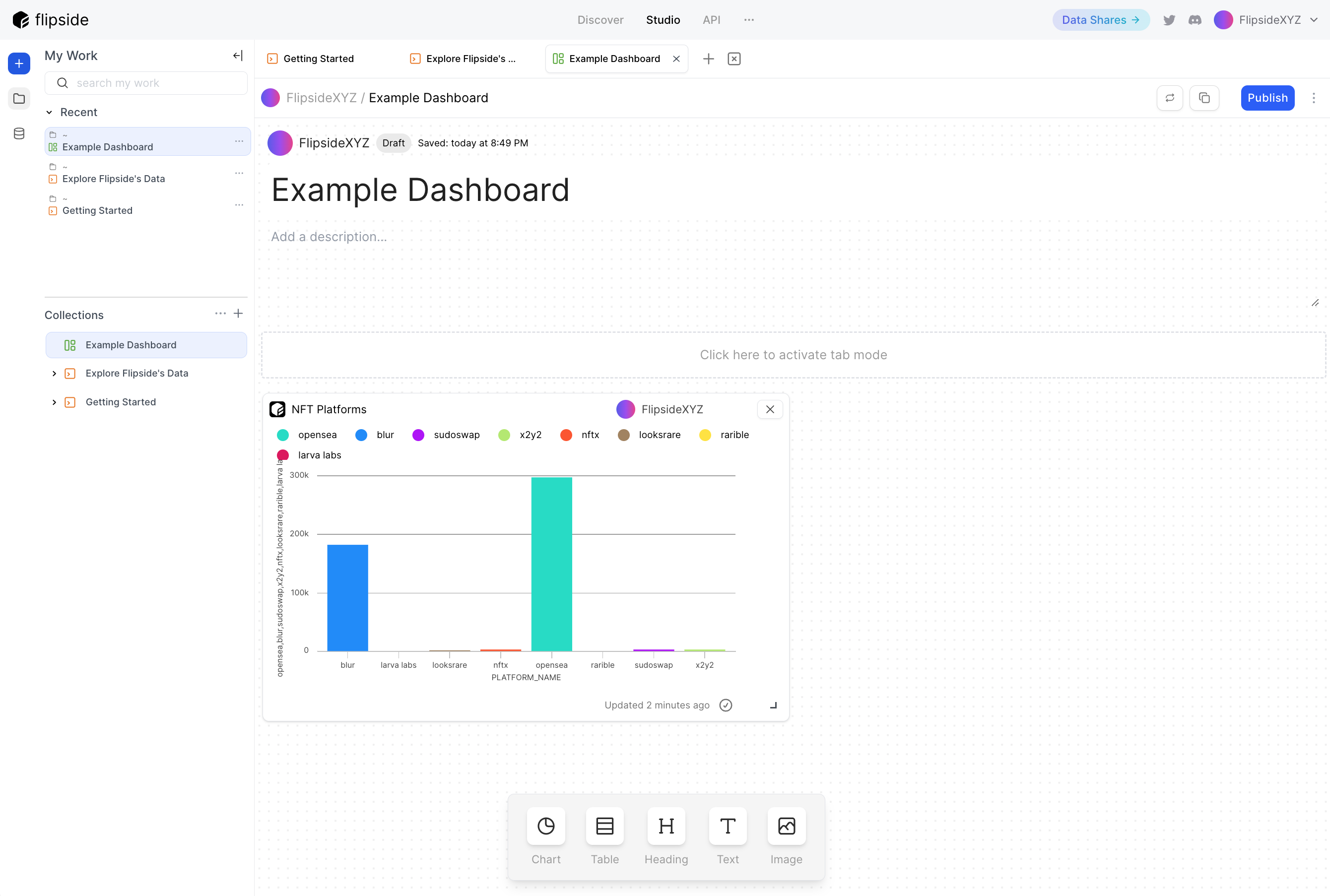Open the FlipsideXYZ account dropdown
The height and width of the screenshot is (896, 1330).
[1265, 20]
